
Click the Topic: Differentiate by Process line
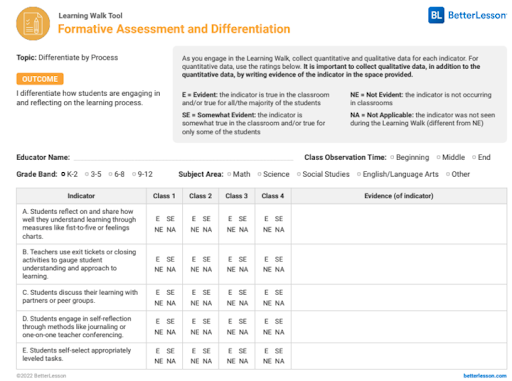(x=67, y=57)
